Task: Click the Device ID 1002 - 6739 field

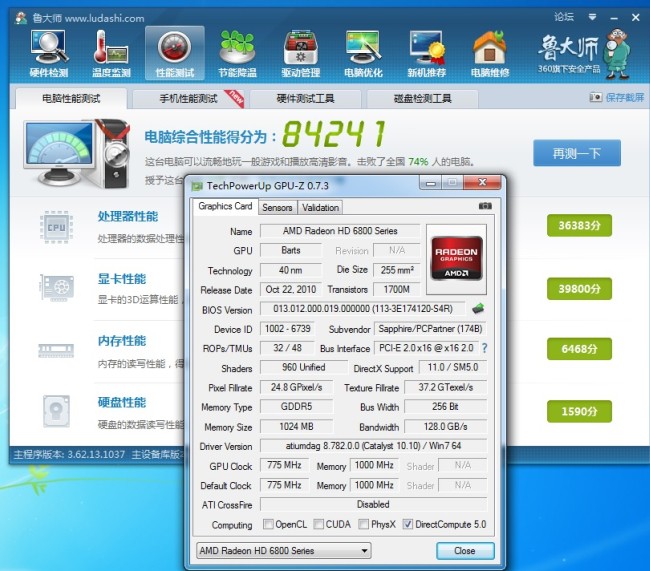Action: (x=287, y=329)
